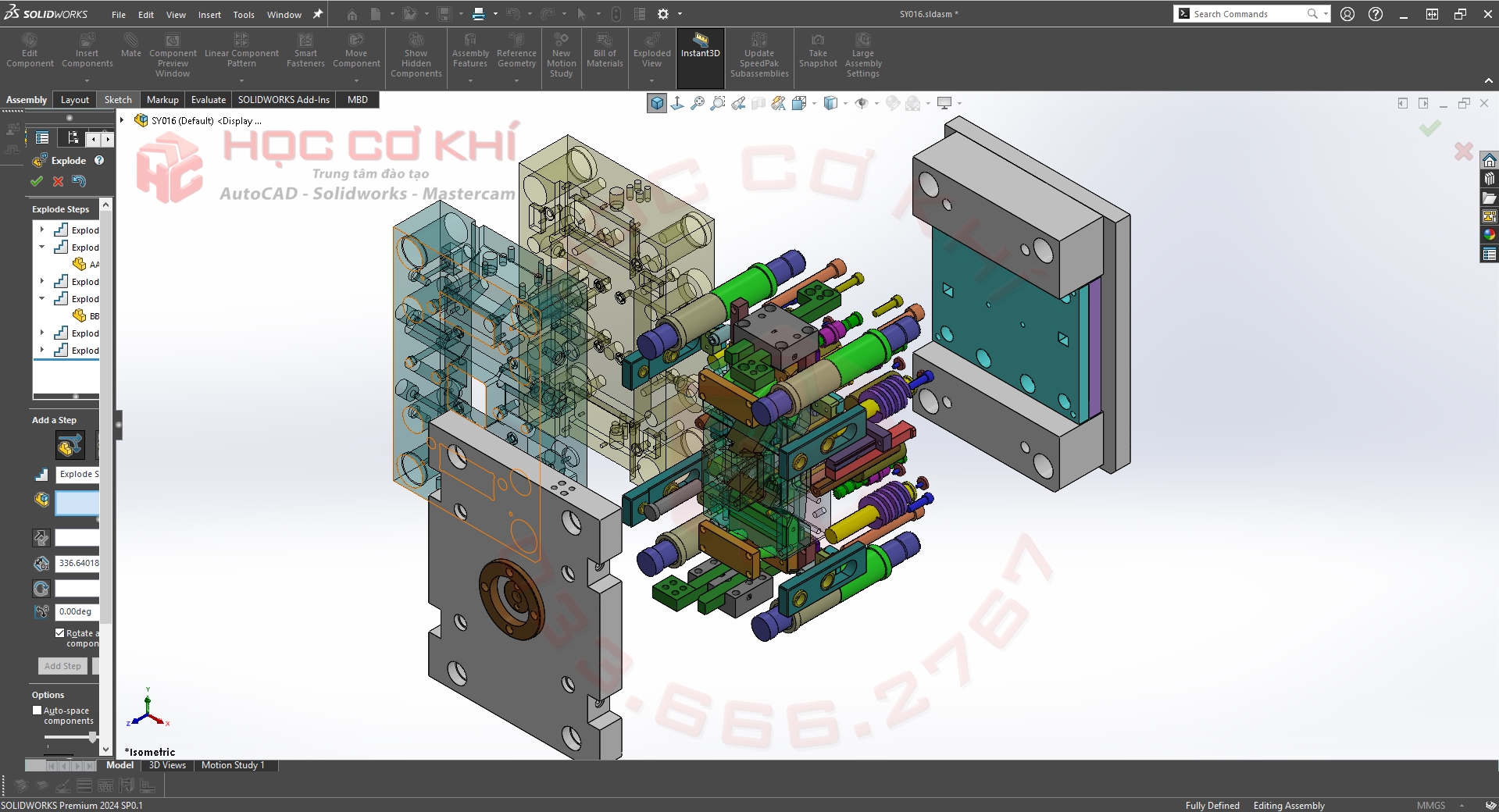This screenshot has height=812, width=1499.
Task: Click the SOLIDWORKS Home icon in toolbar
Action: click(352, 14)
